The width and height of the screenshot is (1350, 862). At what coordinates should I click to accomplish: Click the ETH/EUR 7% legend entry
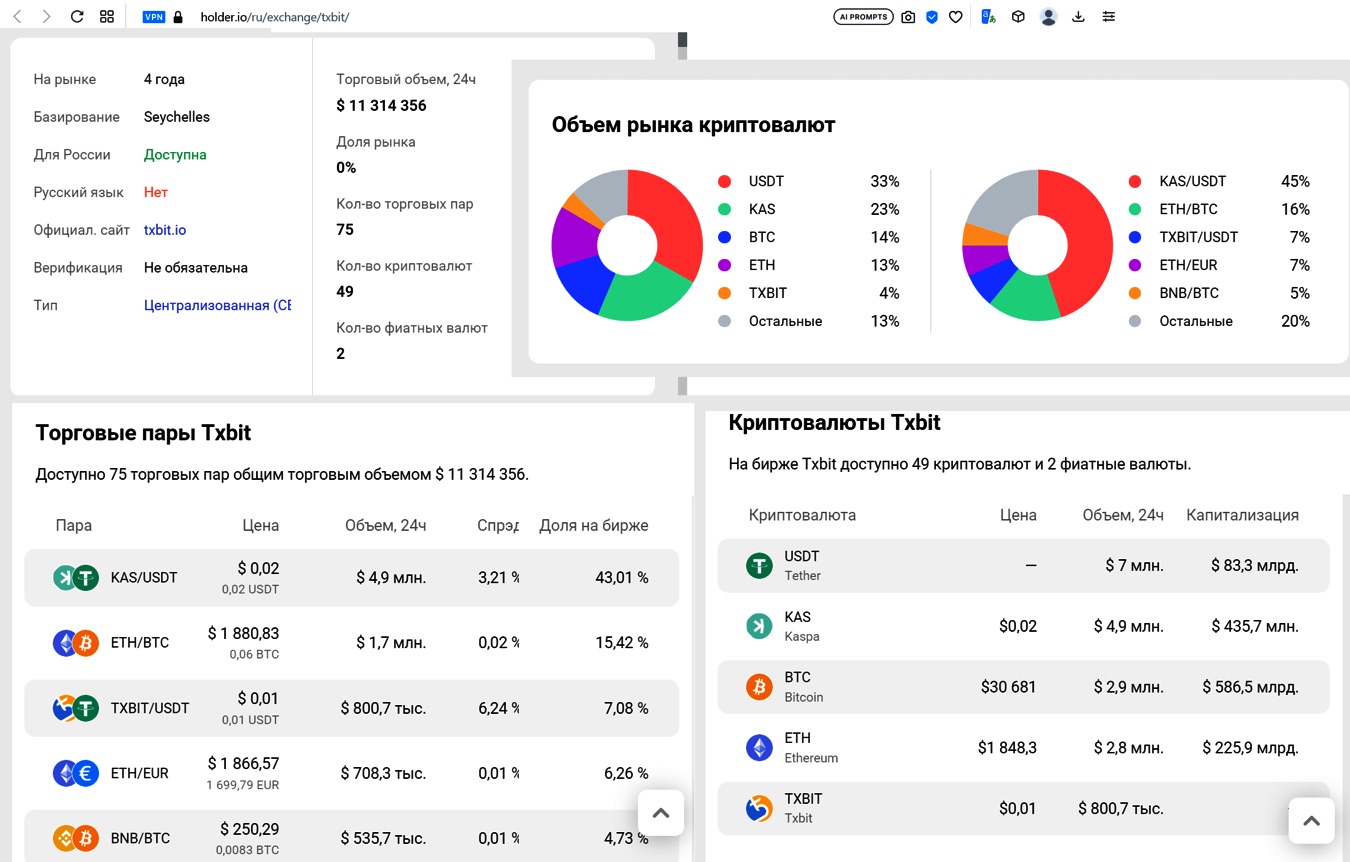1219,265
